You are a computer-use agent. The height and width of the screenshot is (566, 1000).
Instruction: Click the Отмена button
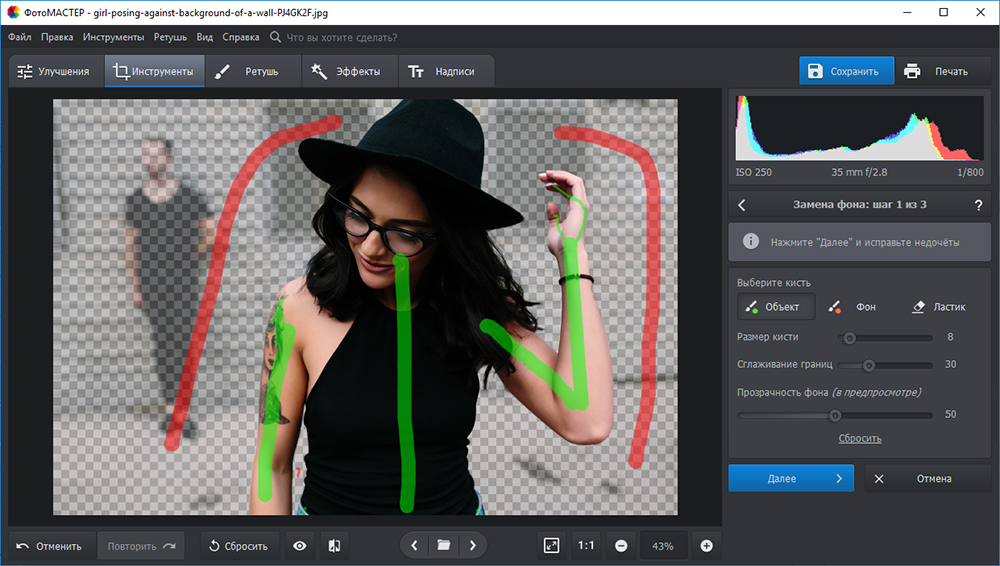928,479
